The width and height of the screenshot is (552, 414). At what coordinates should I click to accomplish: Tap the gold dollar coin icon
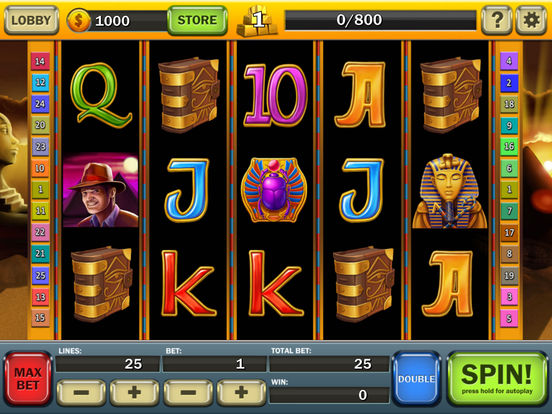pyautogui.click(x=79, y=20)
